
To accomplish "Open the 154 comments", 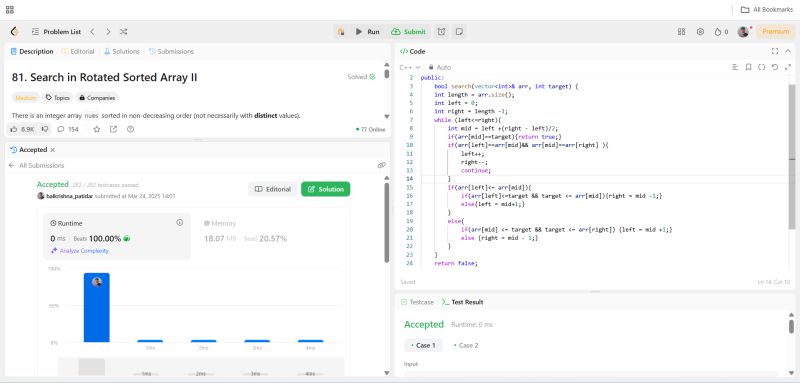I will tap(68, 130).
